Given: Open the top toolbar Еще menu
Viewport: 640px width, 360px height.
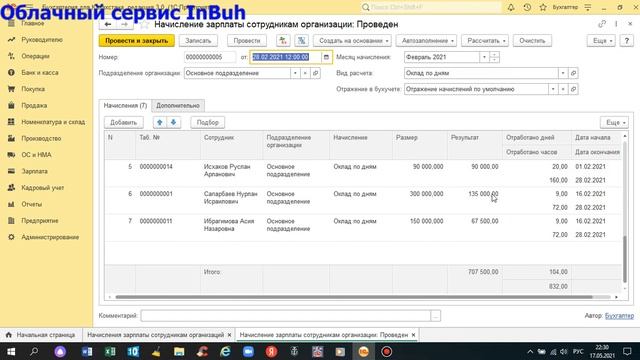Looking at the screenshot, I should (601, 40).
